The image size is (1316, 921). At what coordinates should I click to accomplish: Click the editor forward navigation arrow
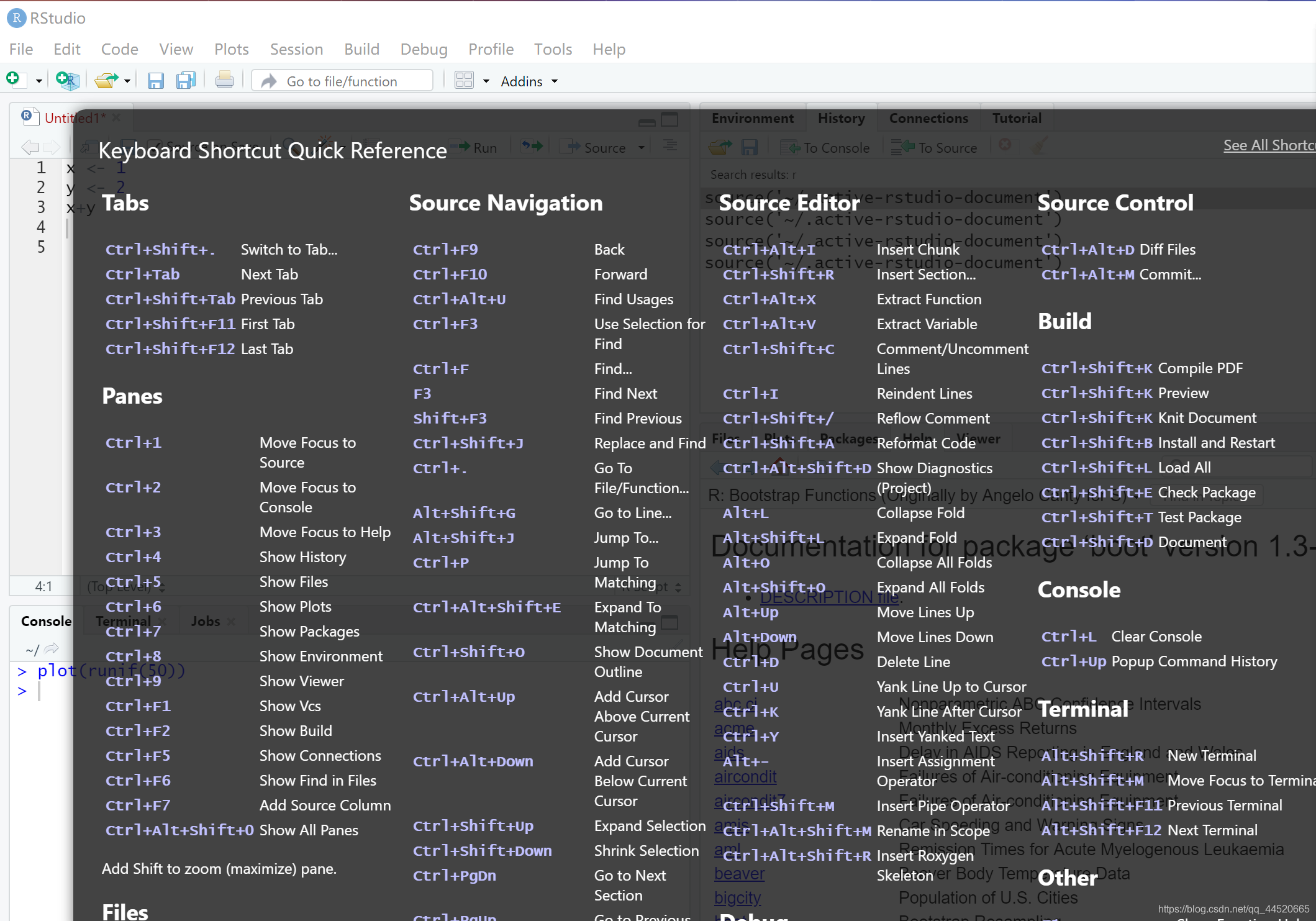[52, 147]
